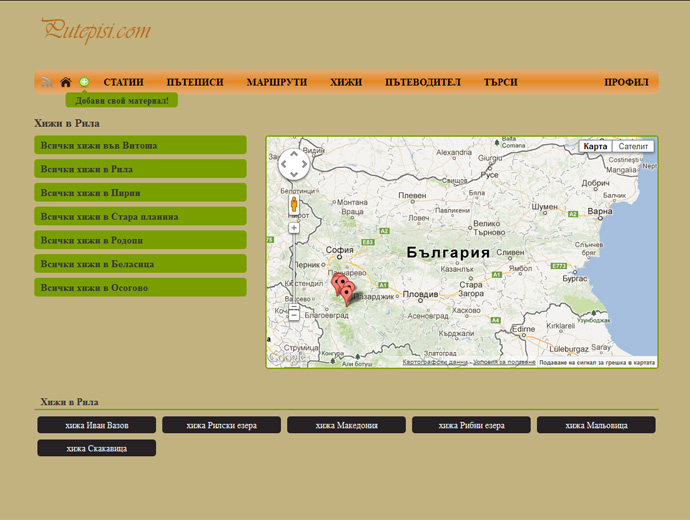This screenshot has height=520, width=690.
Task: Open the ПРОФИЛ menu
Action: click(626, 82)
